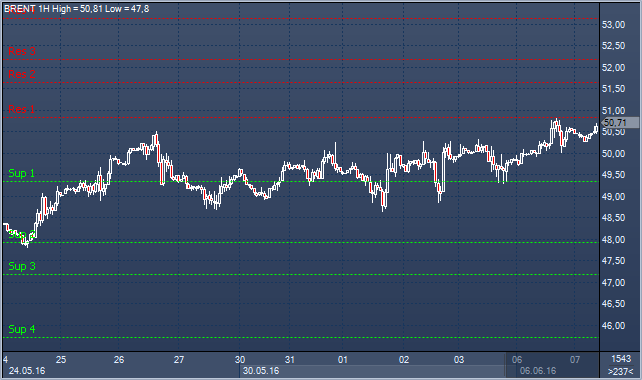Select the 24.05.16 date on timeline

[x=27, y=371]
